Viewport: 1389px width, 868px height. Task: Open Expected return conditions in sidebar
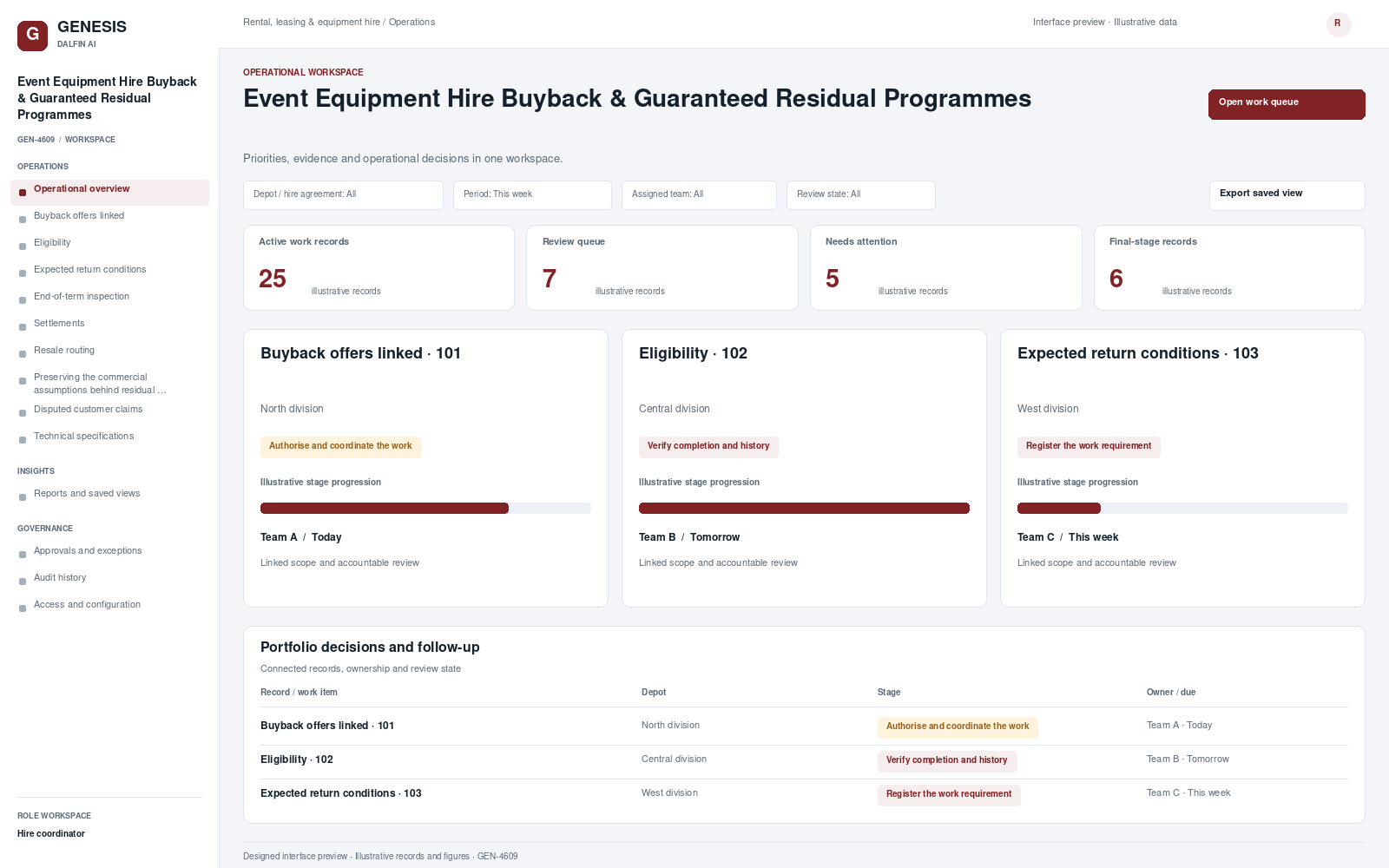(109, 270)
